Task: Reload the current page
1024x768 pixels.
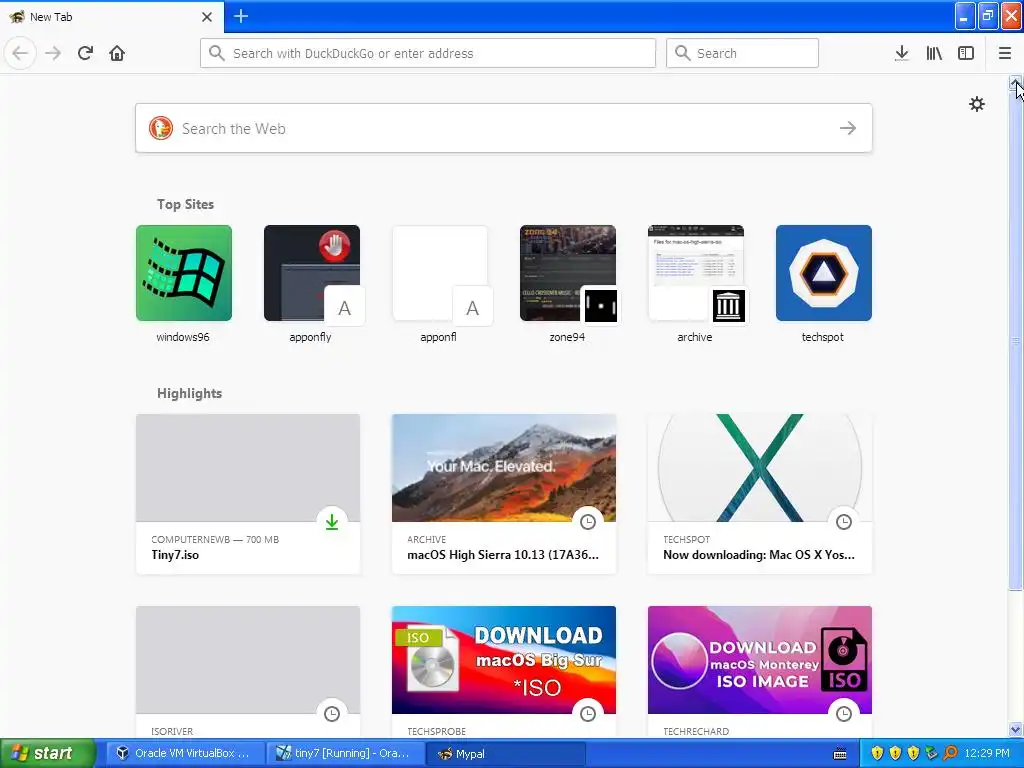Action: [x=85, y=53]
